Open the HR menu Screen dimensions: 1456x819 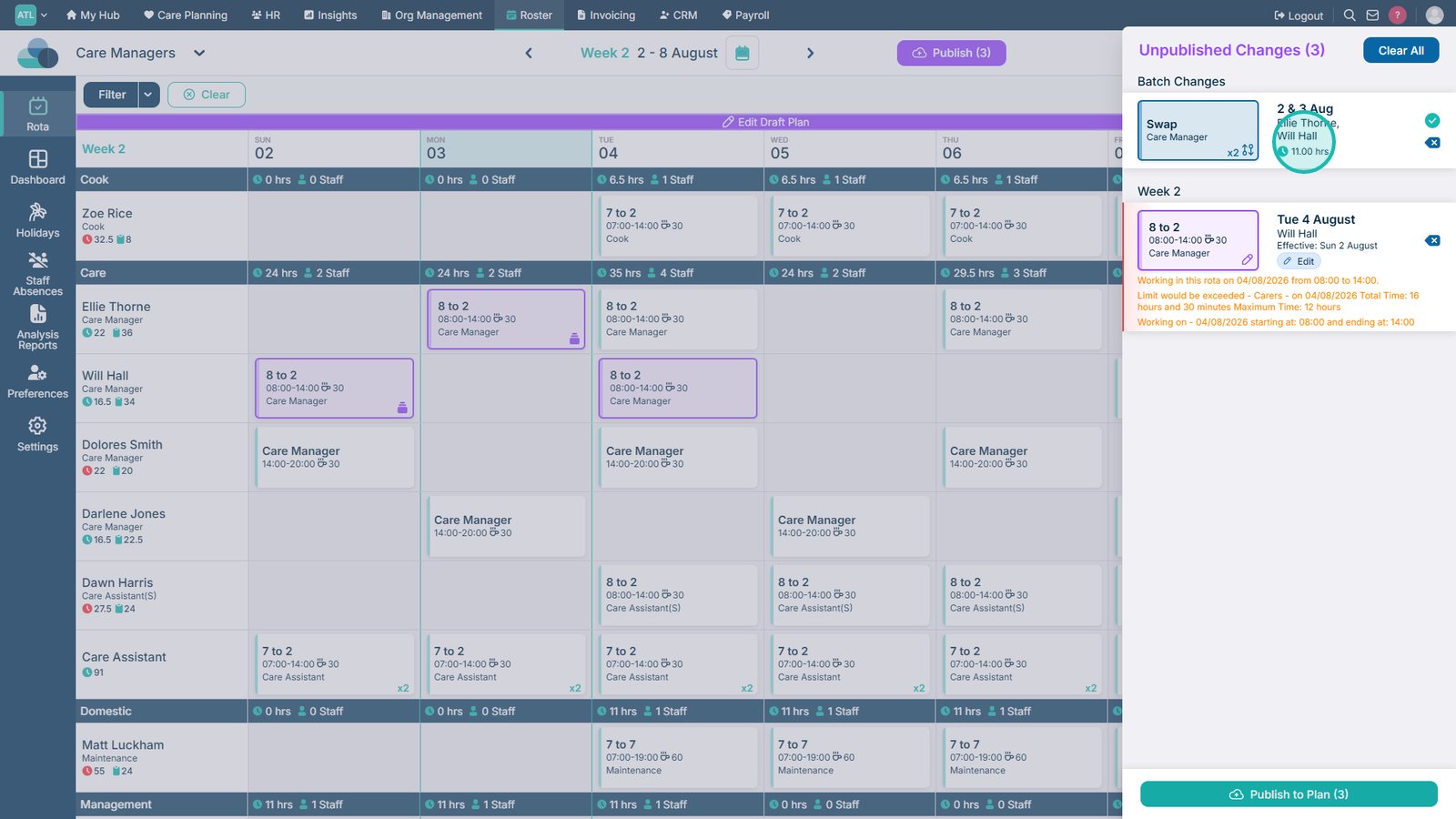(x=266, y=15)
